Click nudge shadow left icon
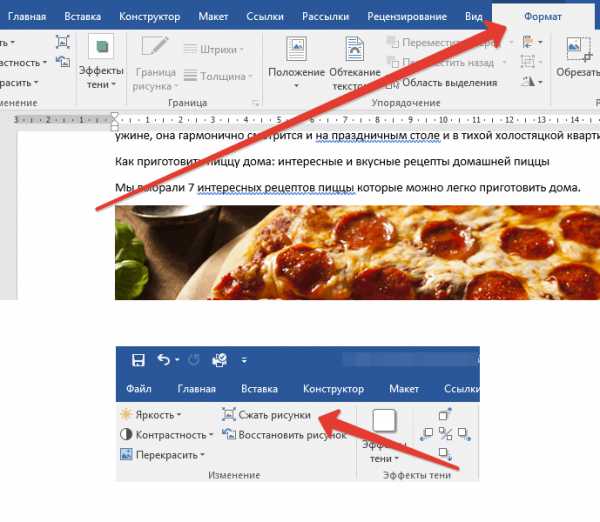 pyautogui.click(x=426, y=434)
